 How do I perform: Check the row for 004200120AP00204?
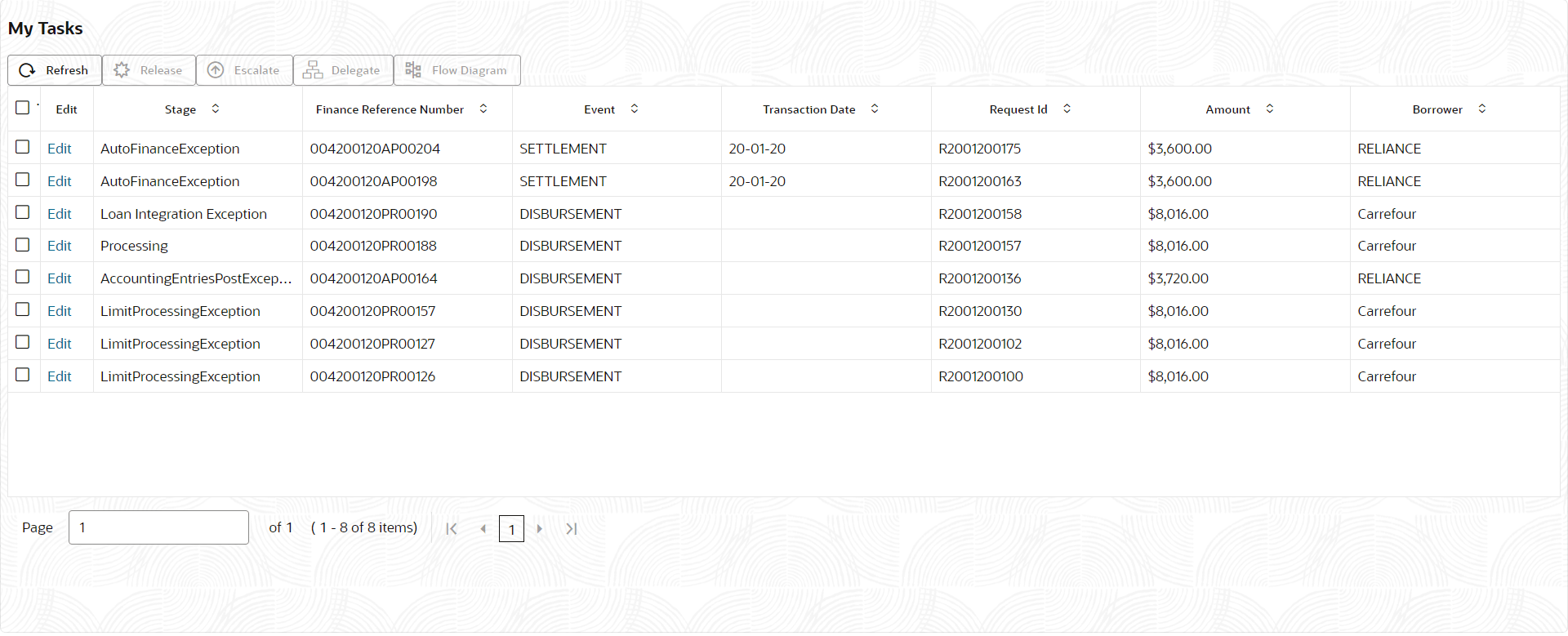click(x=23, y=147)
